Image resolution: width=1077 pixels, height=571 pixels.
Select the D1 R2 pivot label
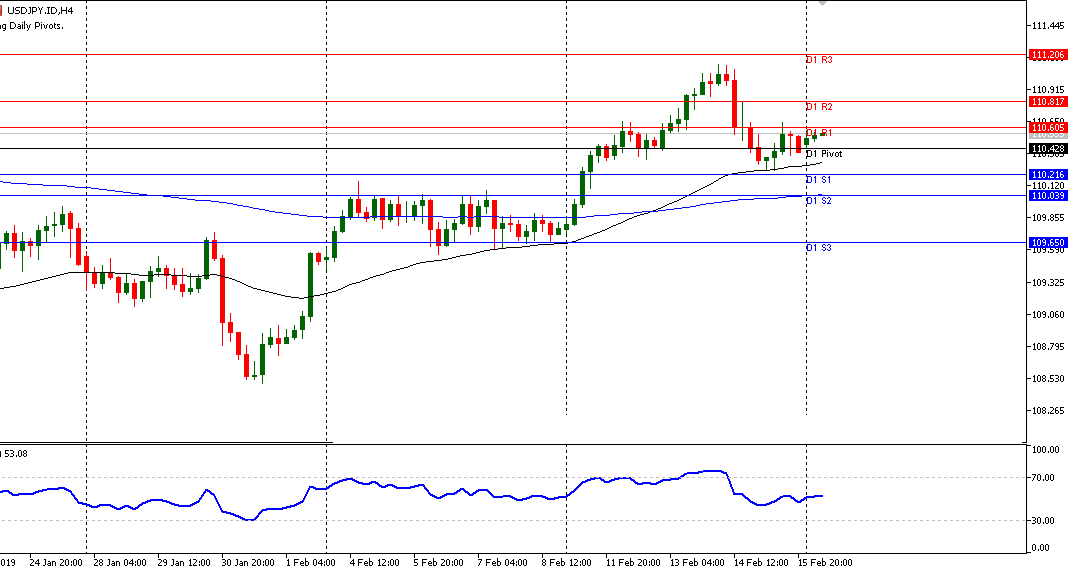[819, 106]
